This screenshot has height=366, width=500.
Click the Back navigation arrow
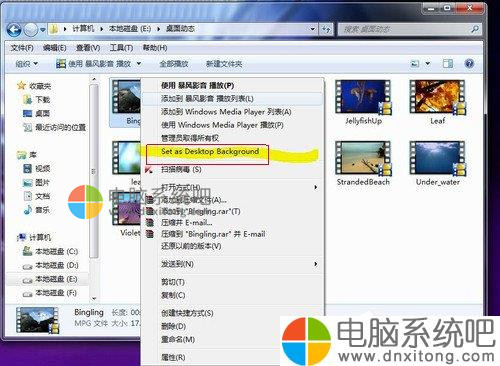pyautogui.click(x=14, y=30)
